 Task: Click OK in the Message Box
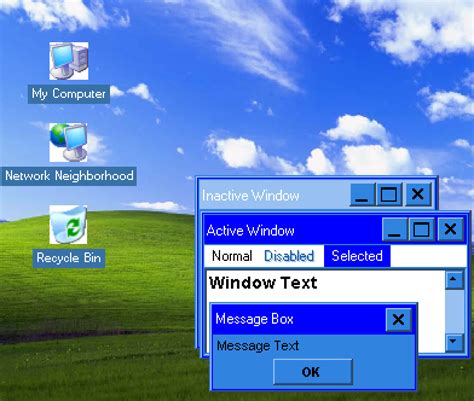tap(313, 372)
